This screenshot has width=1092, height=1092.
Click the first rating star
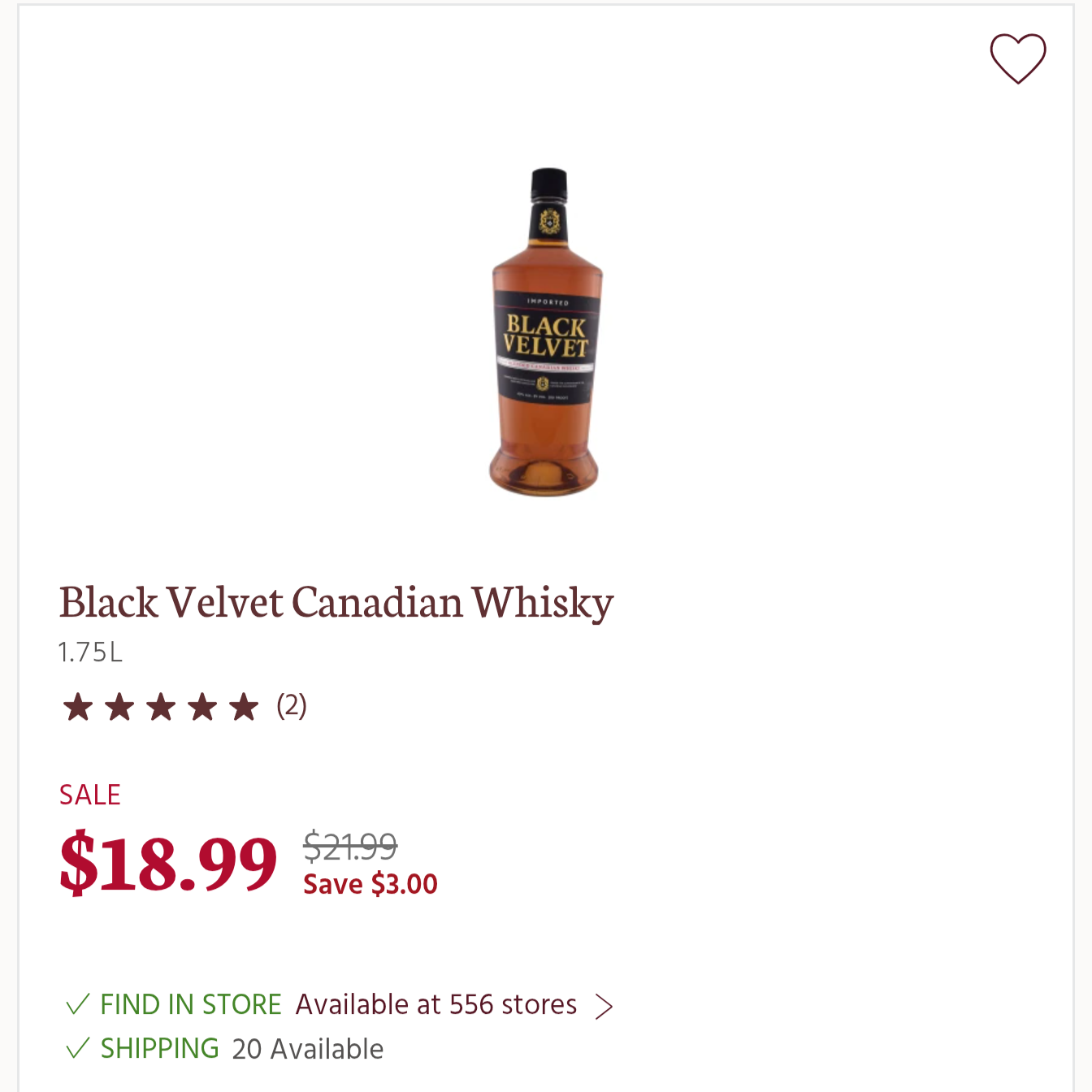[78, 707]
